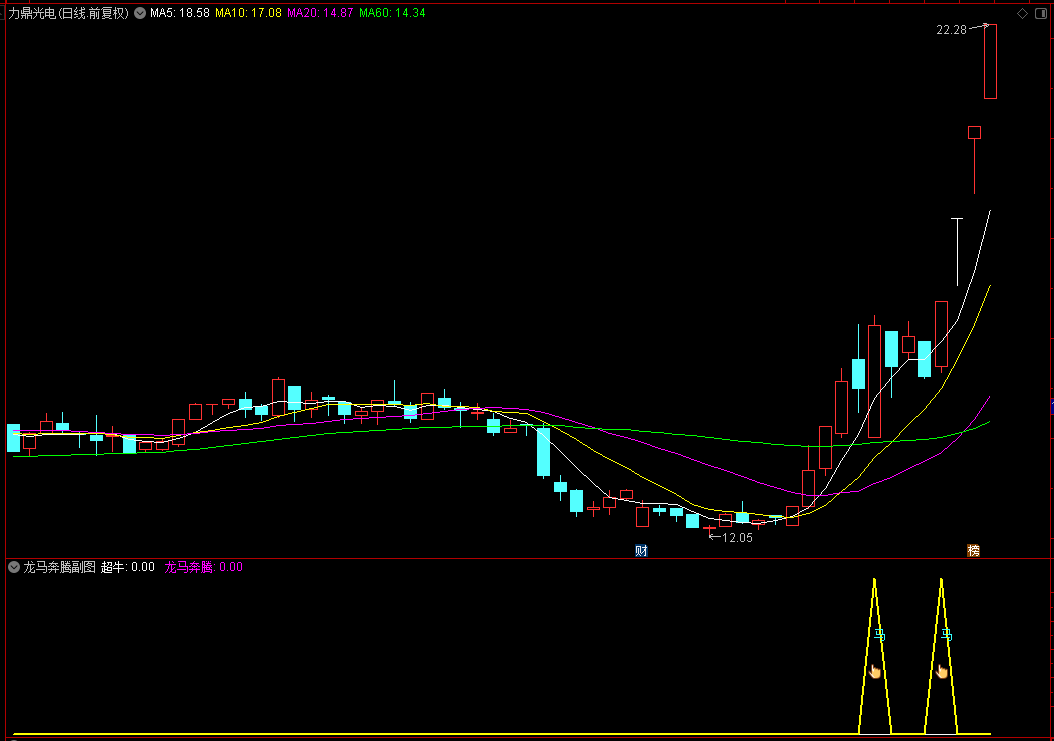
Task: Toggle the side panel layout icon
Action: click(1041, 13)
